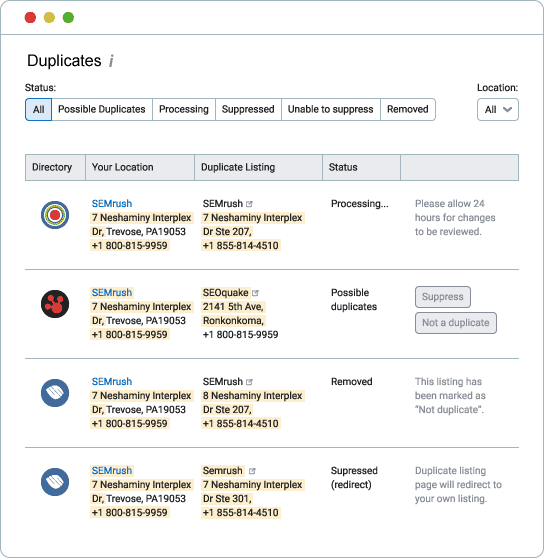The image size is (544, 558).
Task: Click 'Processing...' status text
Action: pos(360,204)
